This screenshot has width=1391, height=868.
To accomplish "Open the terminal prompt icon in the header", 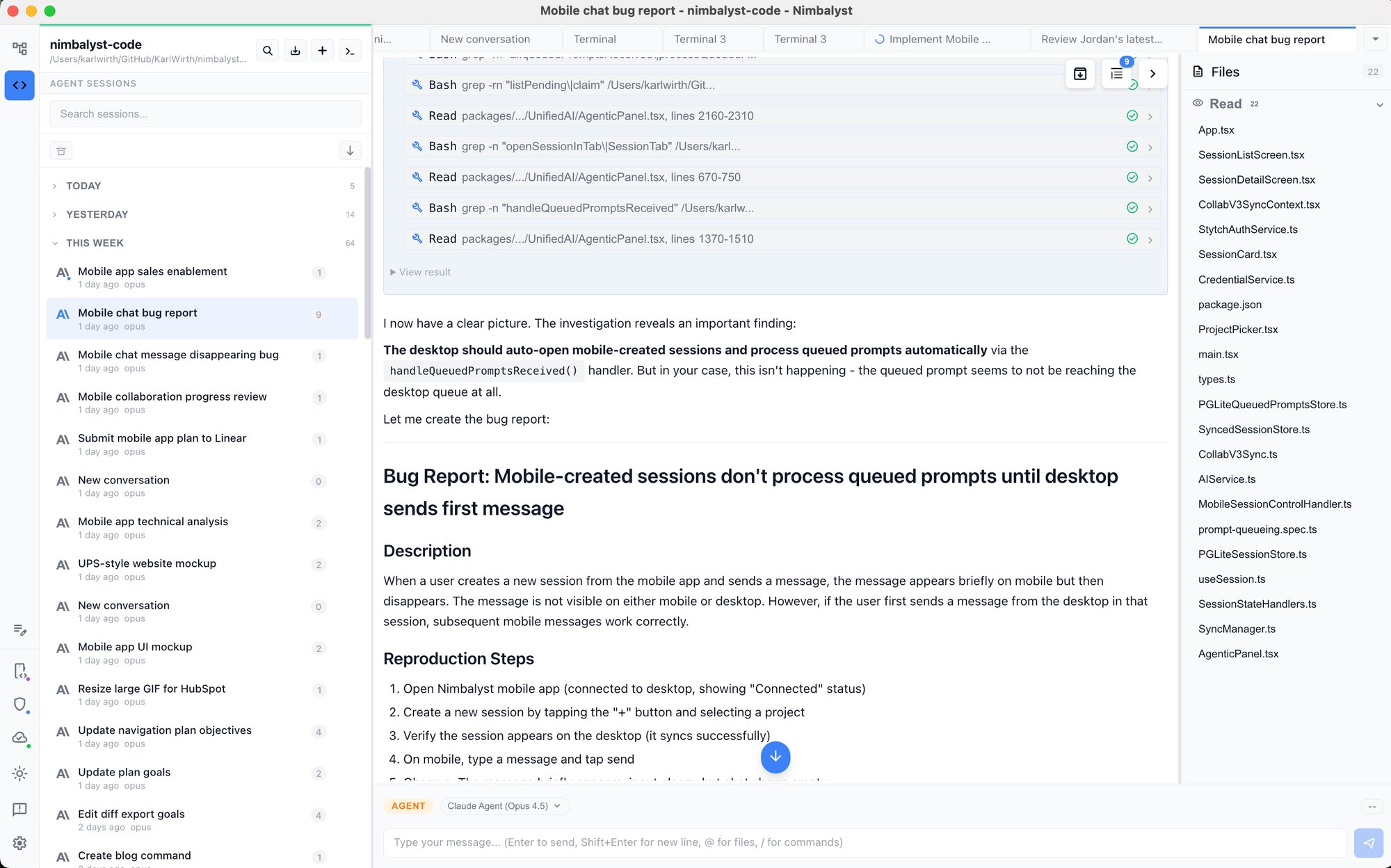I will point(350,51).
